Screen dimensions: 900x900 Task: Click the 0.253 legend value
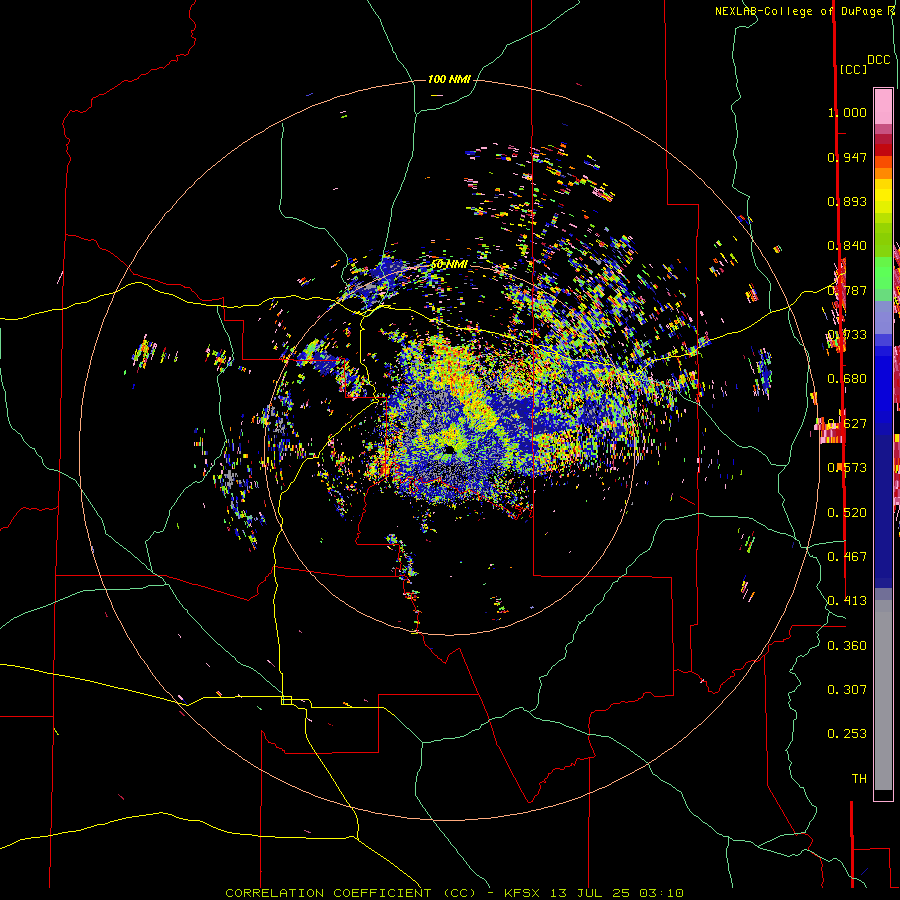pos(847,734)
